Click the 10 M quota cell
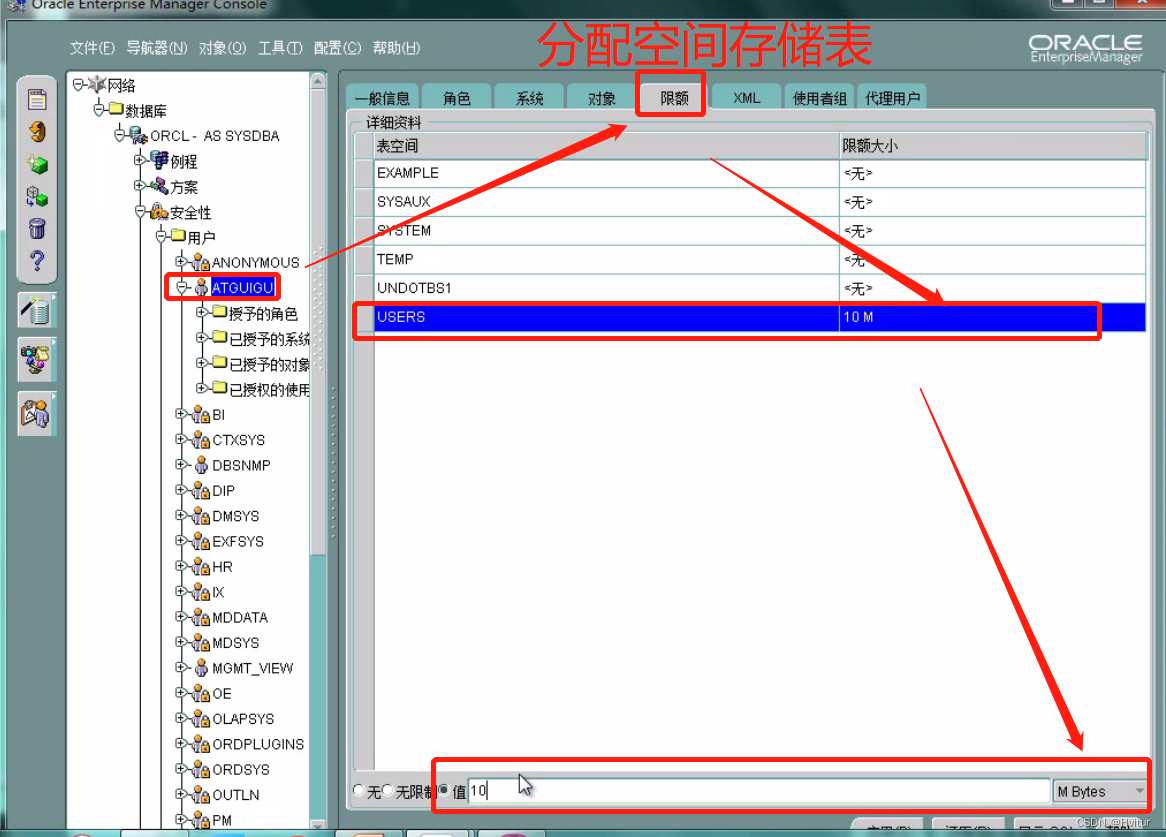Screen dimensions: 1166x837 pyautogui.click(x=992, y=317)
